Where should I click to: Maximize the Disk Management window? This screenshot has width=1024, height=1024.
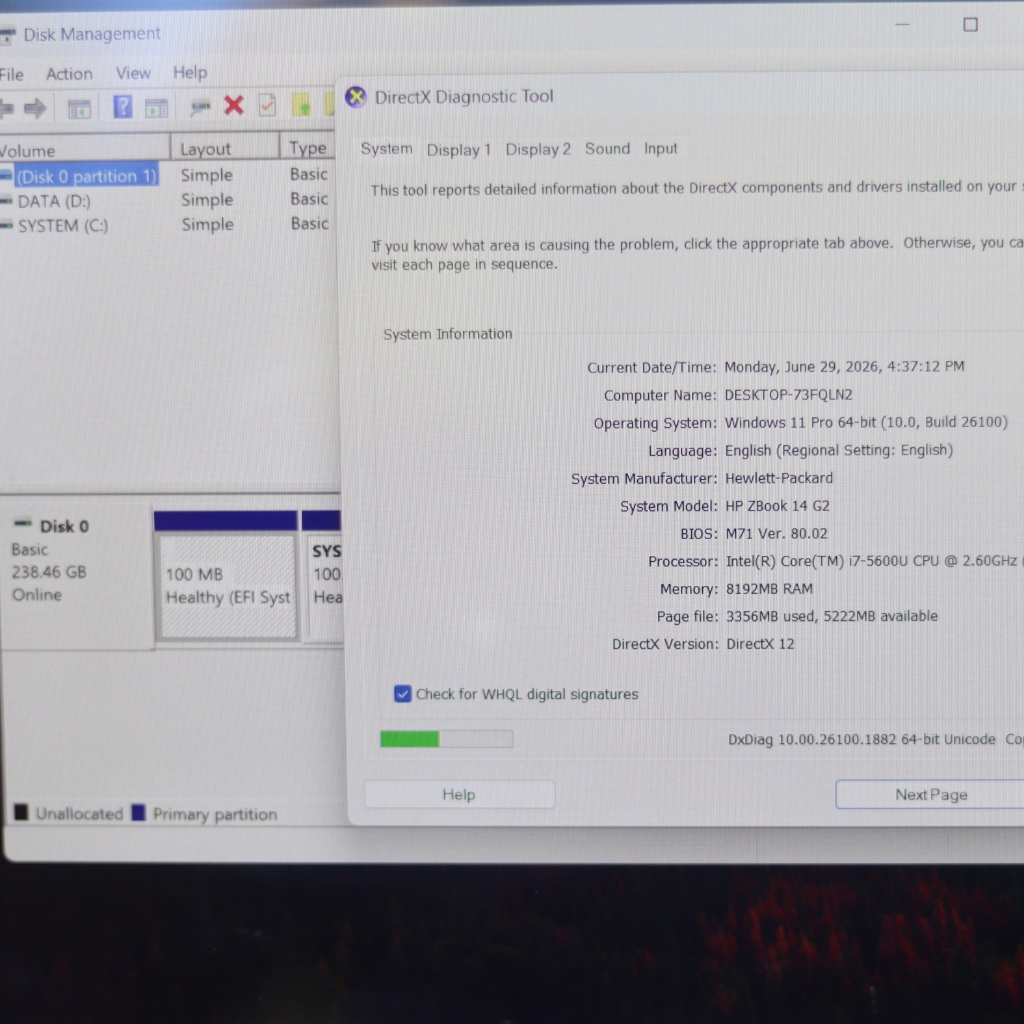click(x=970, y=24)
